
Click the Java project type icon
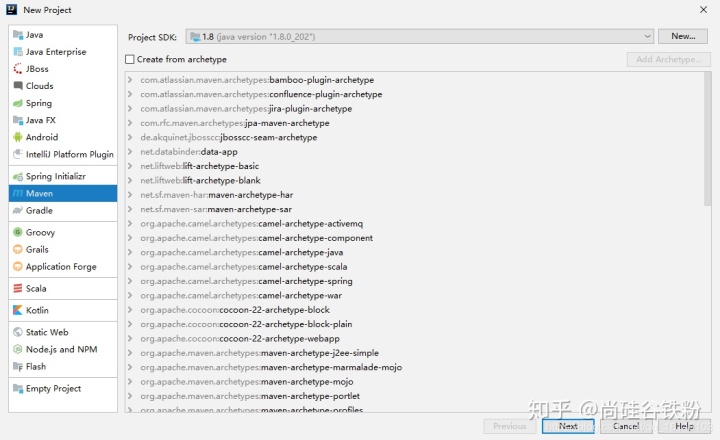[x=18, y=35]
